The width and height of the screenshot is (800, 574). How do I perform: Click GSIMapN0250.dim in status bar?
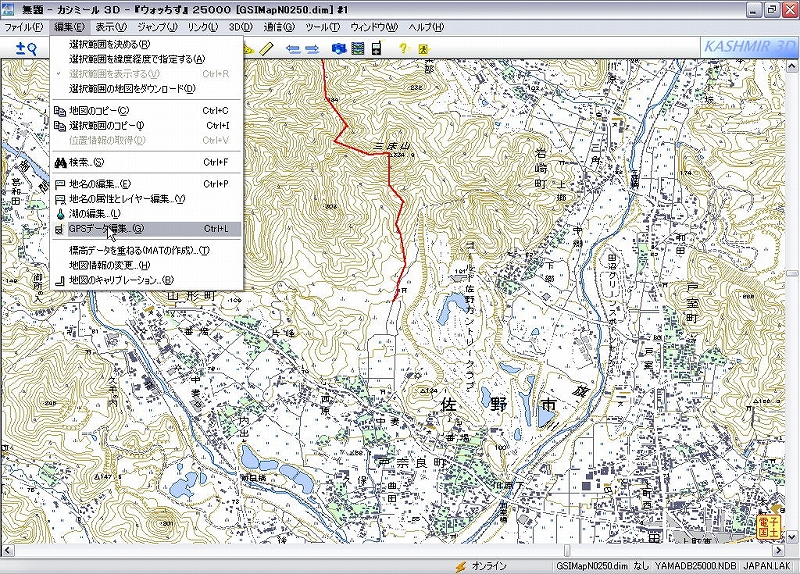[x=592, y=566]
